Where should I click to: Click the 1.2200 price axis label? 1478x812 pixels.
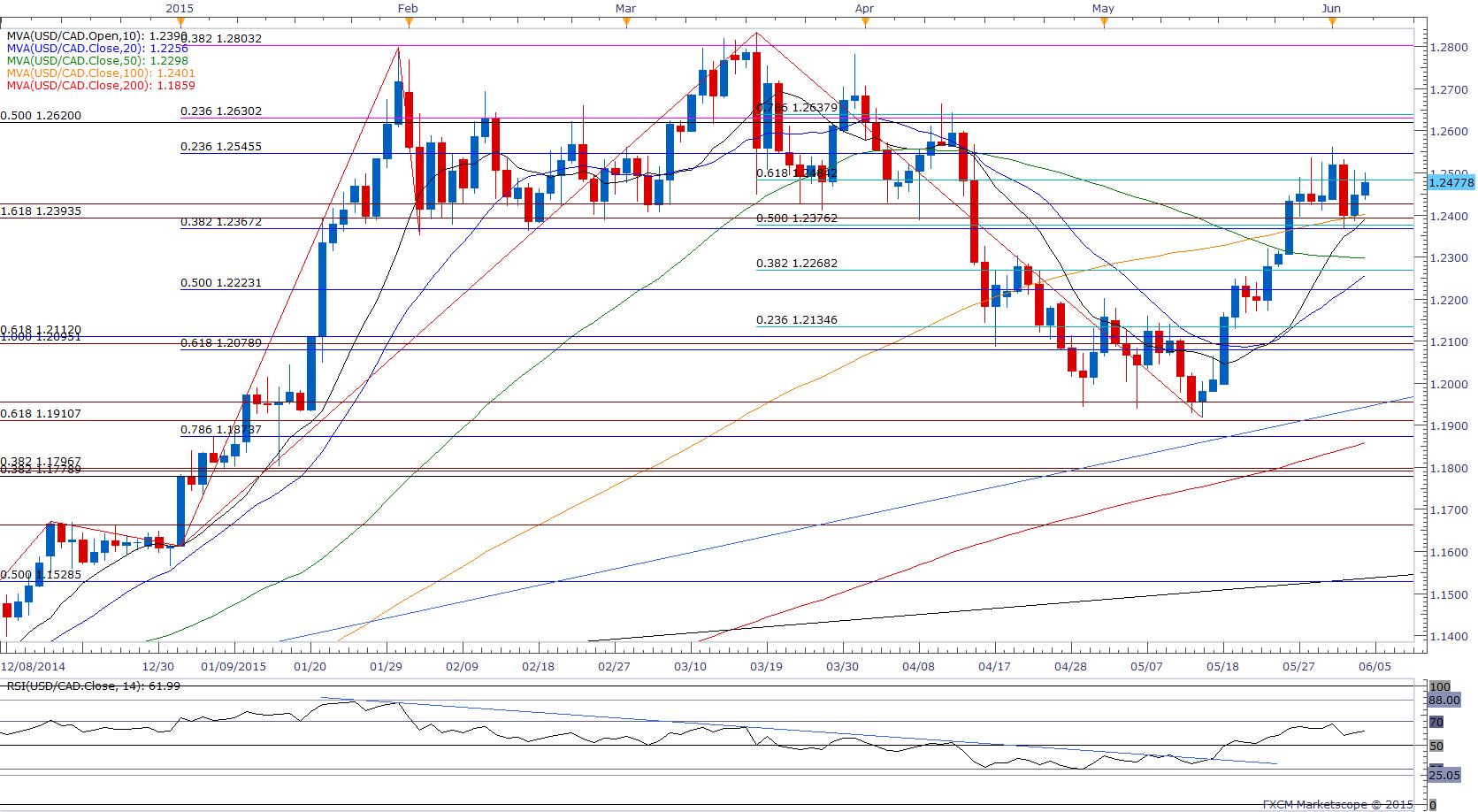click(x=1451, y=301)
